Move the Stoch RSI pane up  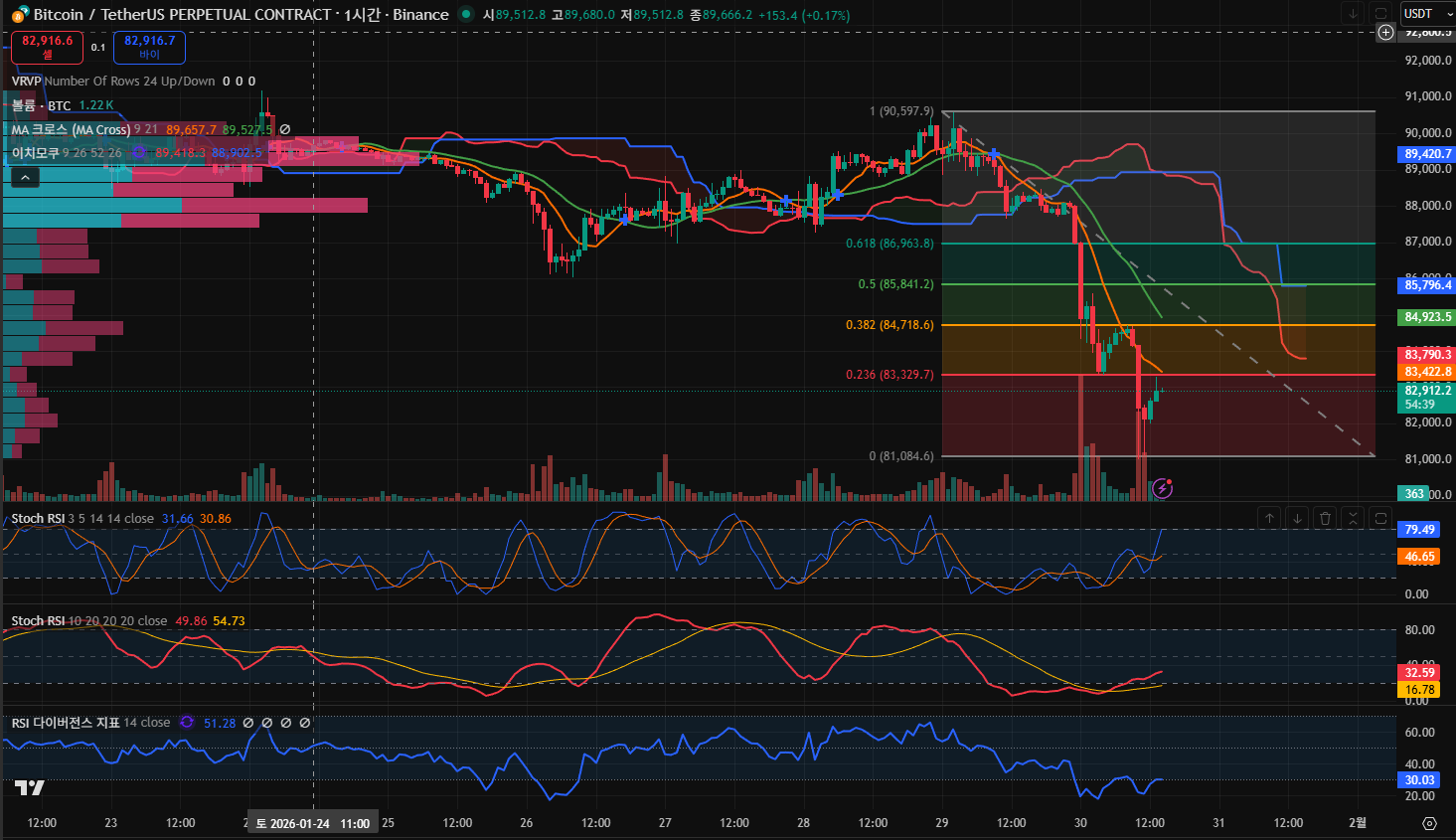coord(1269,518)
